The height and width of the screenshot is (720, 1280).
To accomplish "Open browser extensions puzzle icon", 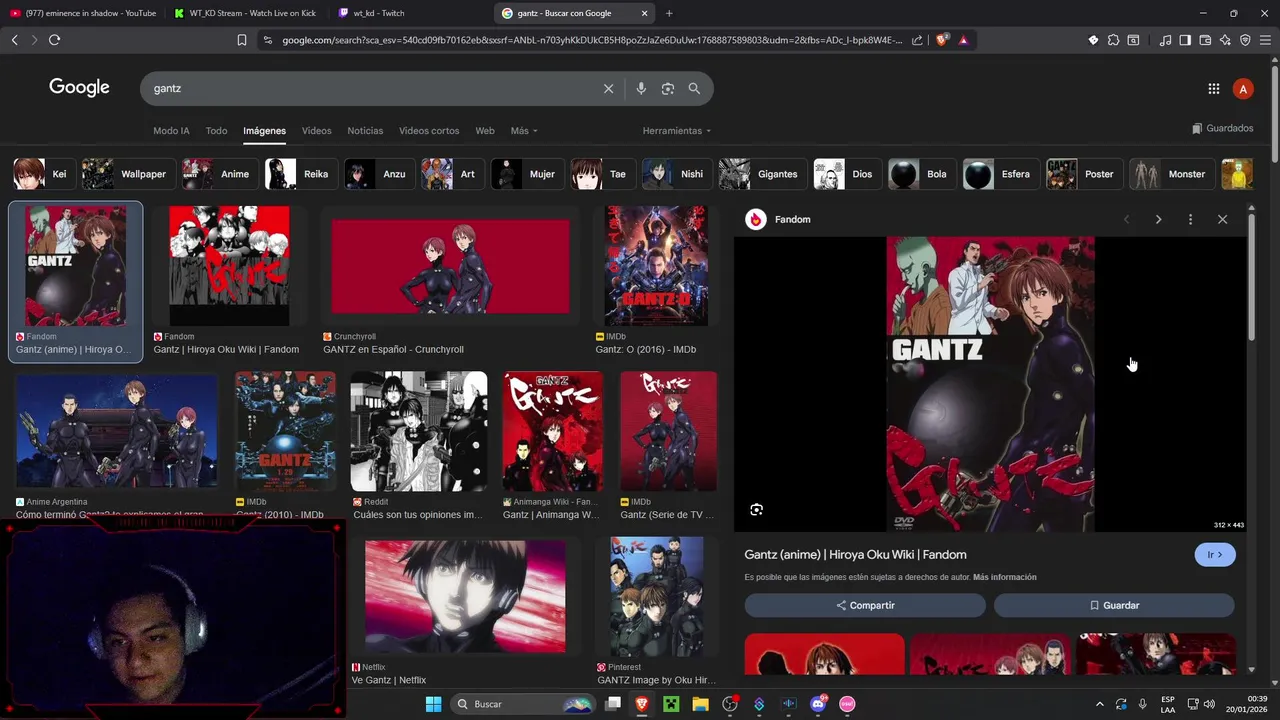I will click(x=1113, y=40).
